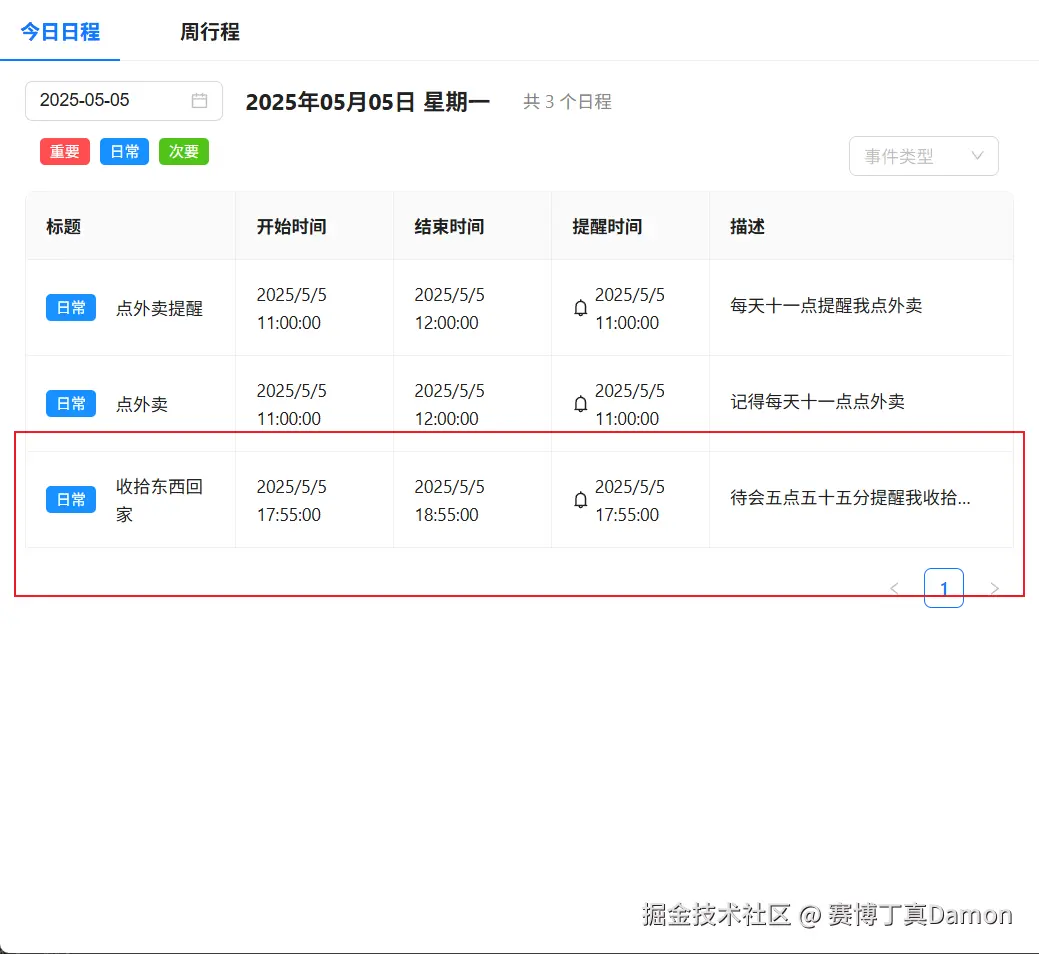The image size is (1039, 954).
Task: Click the 事件类型 dropdown arrow
Action: [977, 156]
